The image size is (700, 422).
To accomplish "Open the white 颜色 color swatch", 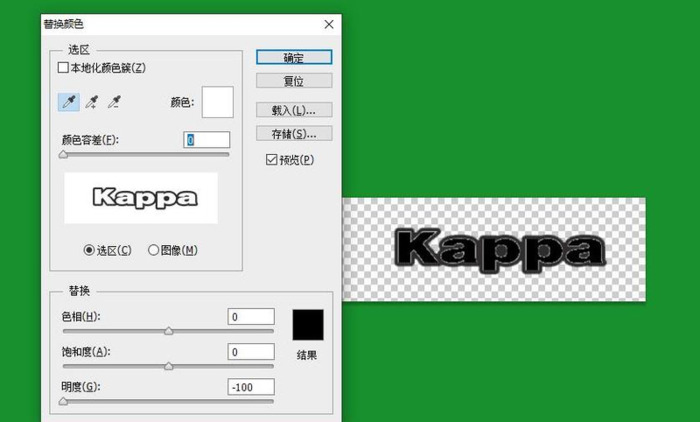I will tap(217, 102).
